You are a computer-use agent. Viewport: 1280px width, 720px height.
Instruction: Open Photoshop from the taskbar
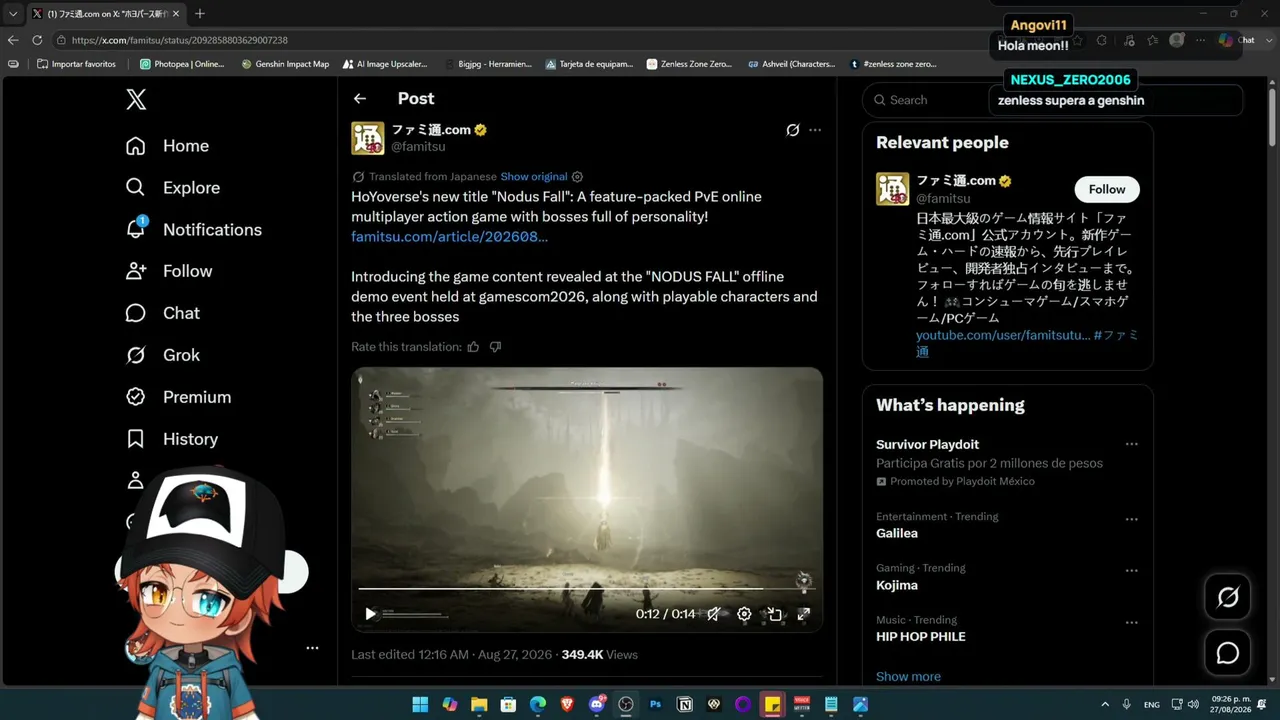656,704
